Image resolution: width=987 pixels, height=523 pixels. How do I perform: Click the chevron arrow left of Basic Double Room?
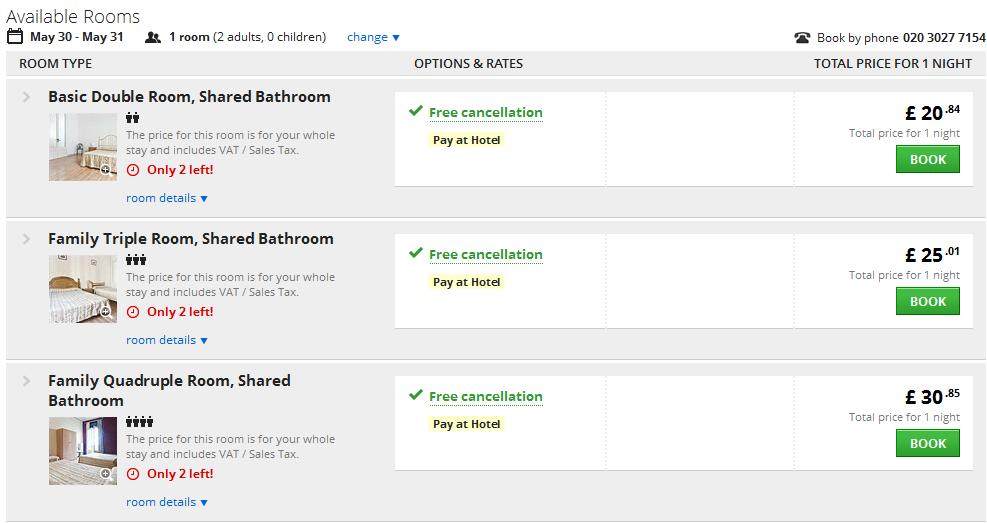[x=26, y=97]
